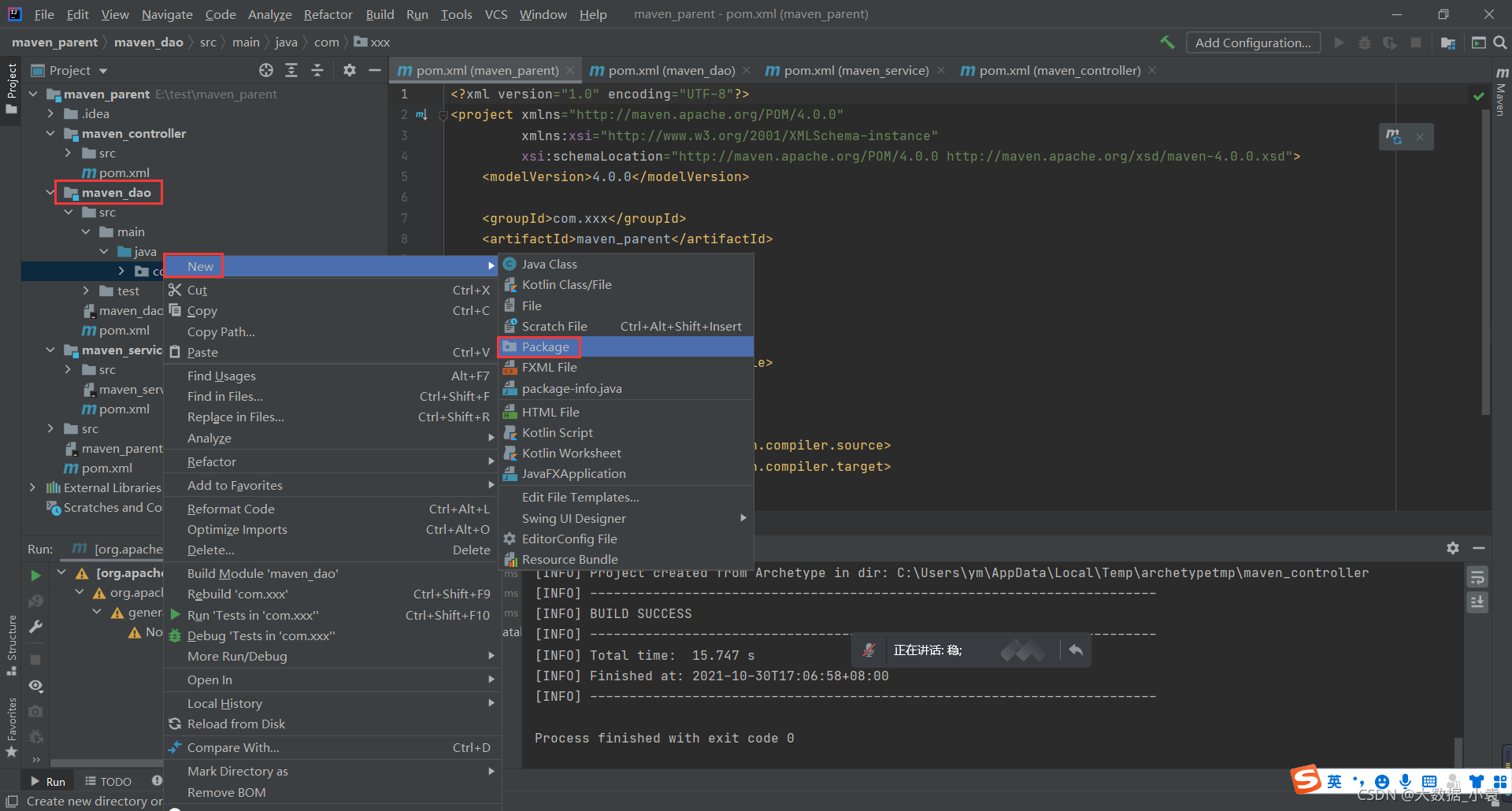The image size is (1512, 811).
Task: Open the Run tool window tab
Action: point(48,781)
